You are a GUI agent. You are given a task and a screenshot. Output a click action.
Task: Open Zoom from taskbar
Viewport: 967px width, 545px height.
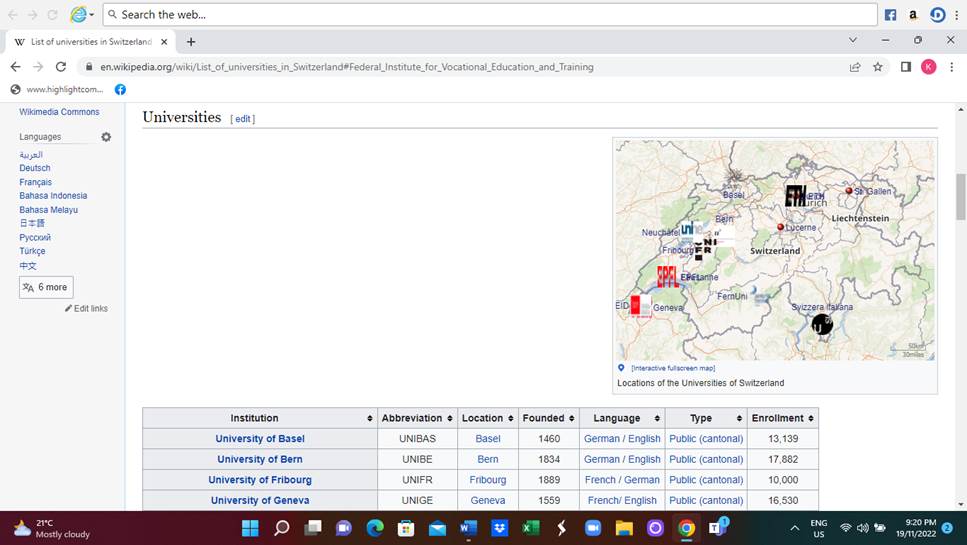pos(593,528)
